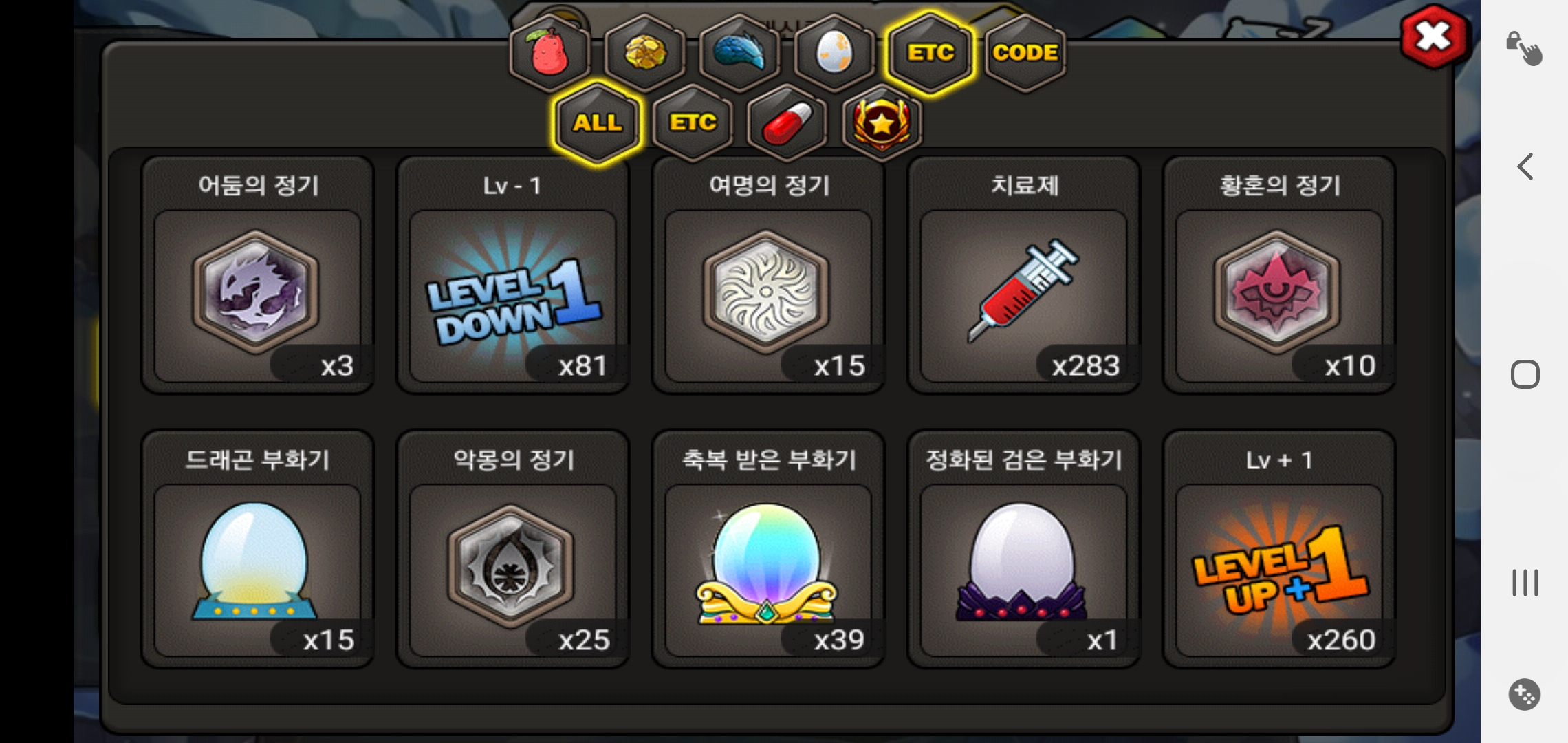Select the 축복 받은 부화기 item

[768, 549]
